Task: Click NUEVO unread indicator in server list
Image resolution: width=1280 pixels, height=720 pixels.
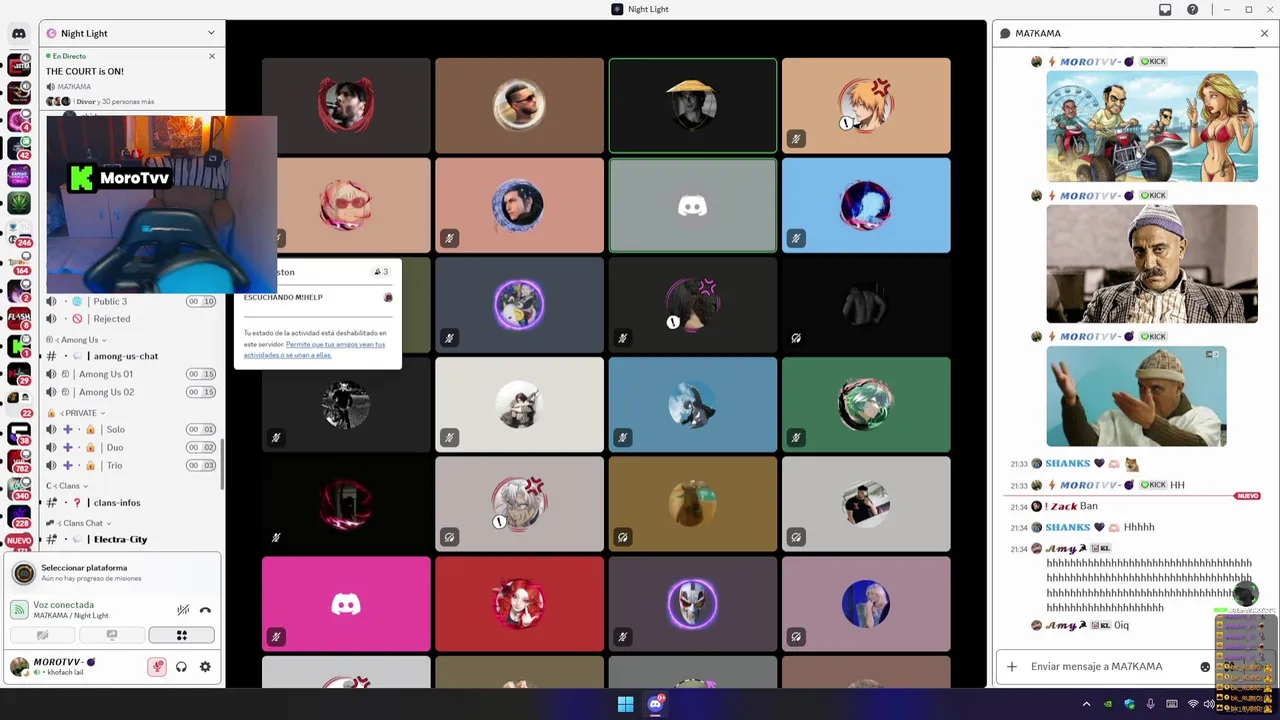Action: (19, 541)
